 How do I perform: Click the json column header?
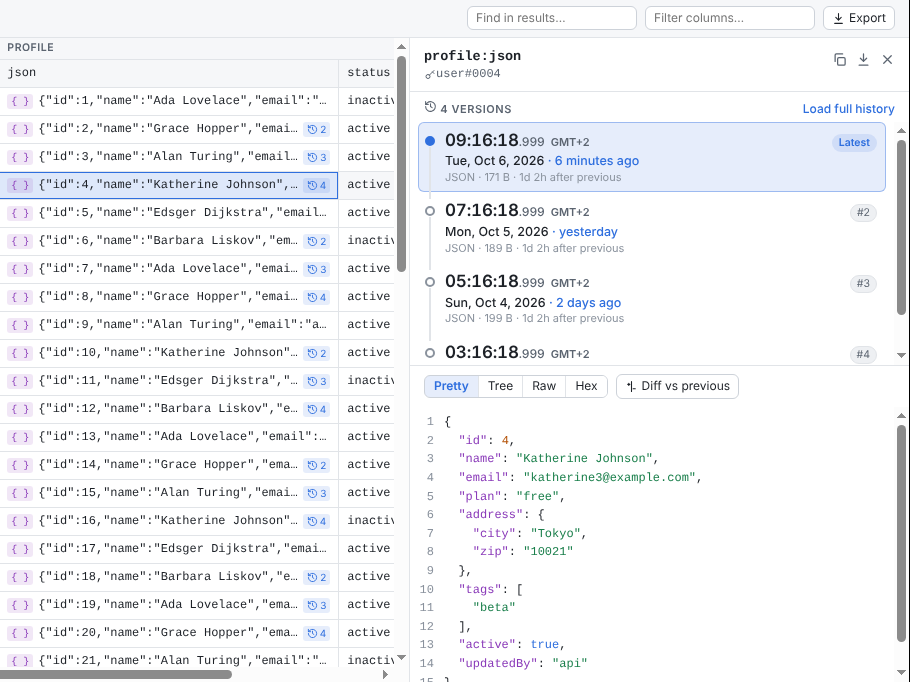[x=169, y=73]
